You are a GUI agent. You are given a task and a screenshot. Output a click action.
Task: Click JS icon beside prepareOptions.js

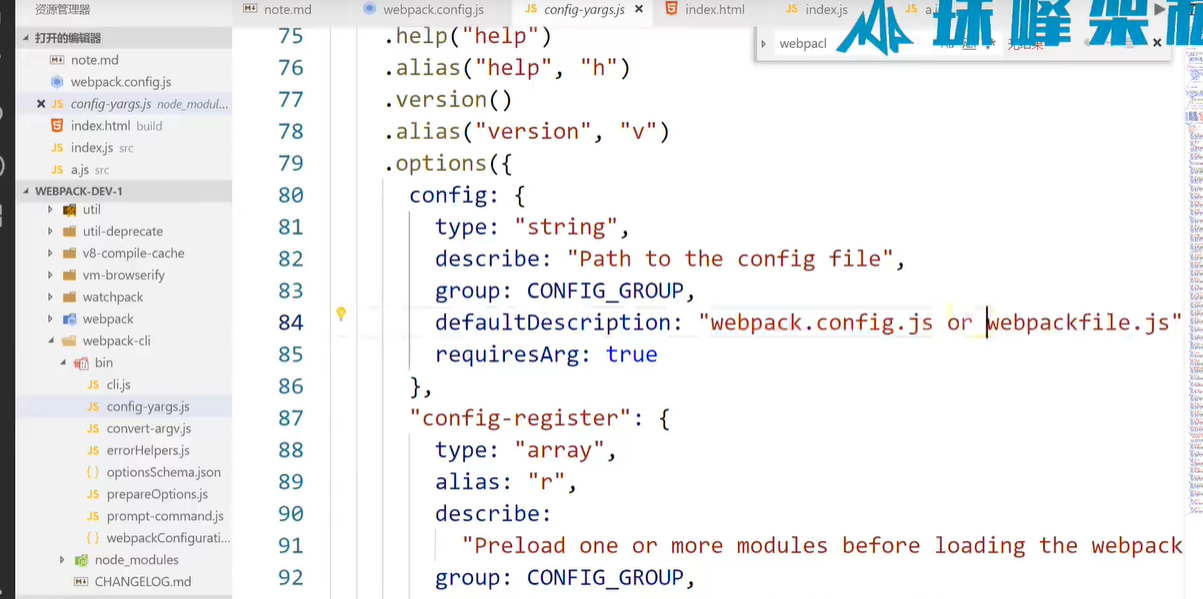click(93, 494)
